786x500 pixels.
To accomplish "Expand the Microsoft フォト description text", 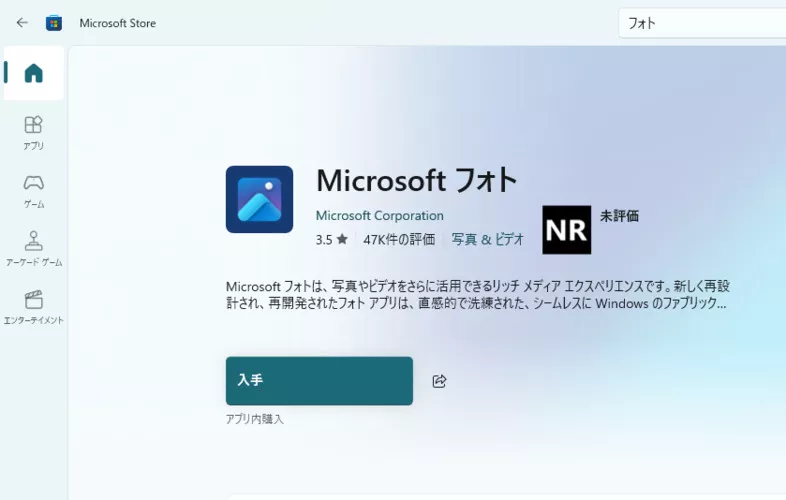I will [x=477, y=295].
